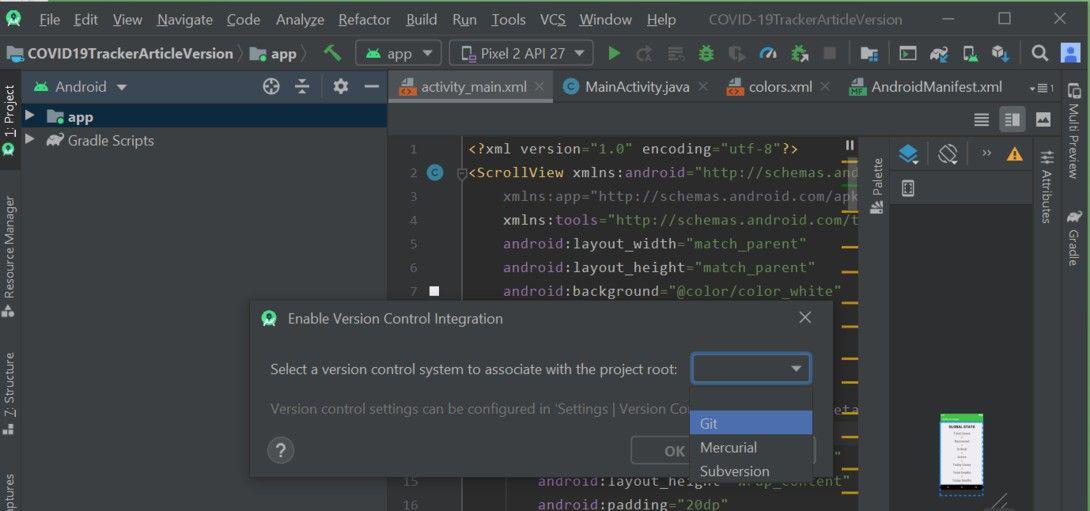Select Git from the dropdown list

point(751,423)
